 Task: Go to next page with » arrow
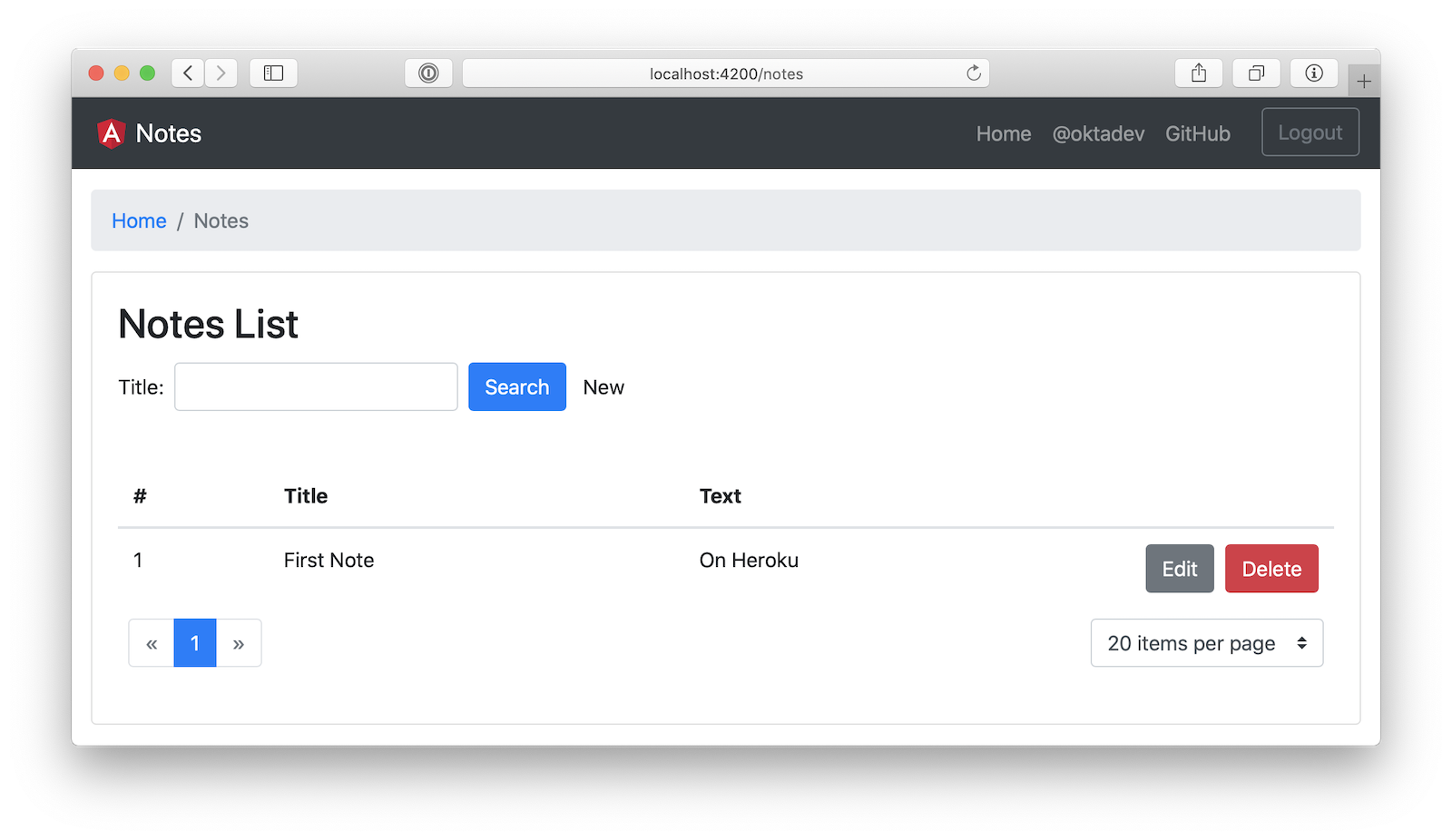(239, 643)
